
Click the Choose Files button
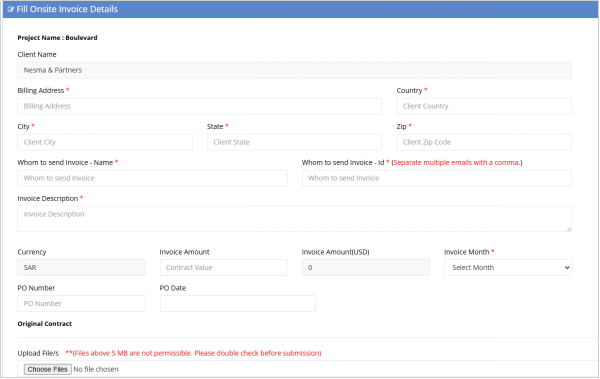(x=47, y=369)
